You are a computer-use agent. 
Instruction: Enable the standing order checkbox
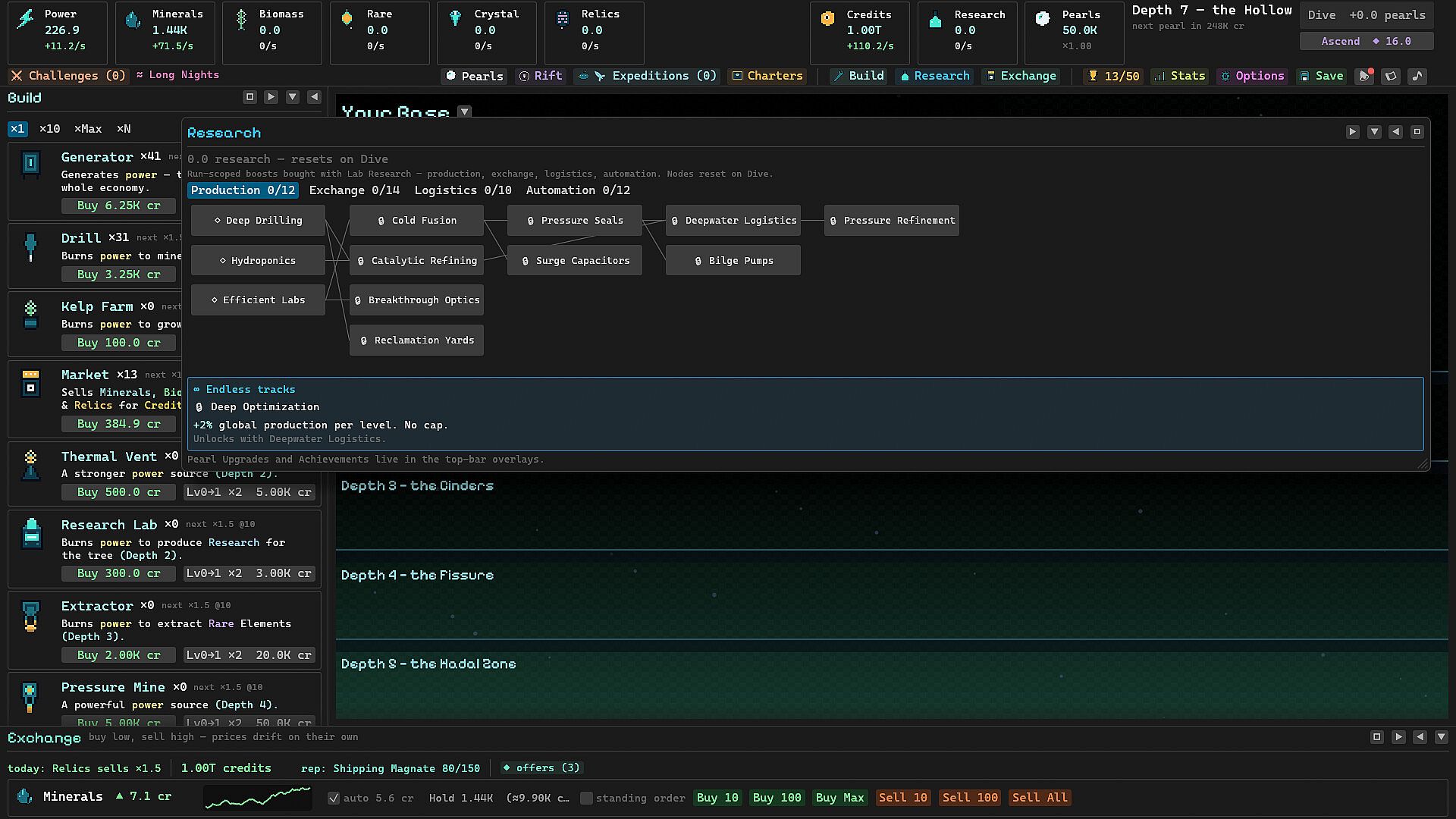click(586, 798)
